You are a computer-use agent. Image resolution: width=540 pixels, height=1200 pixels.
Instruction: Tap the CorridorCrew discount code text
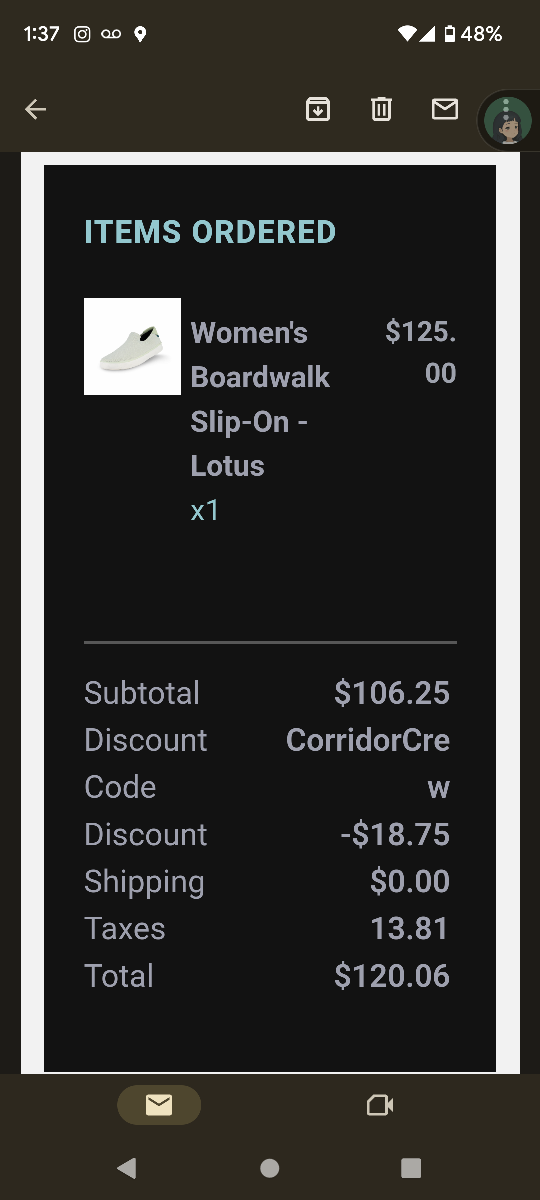coord(368,763)
